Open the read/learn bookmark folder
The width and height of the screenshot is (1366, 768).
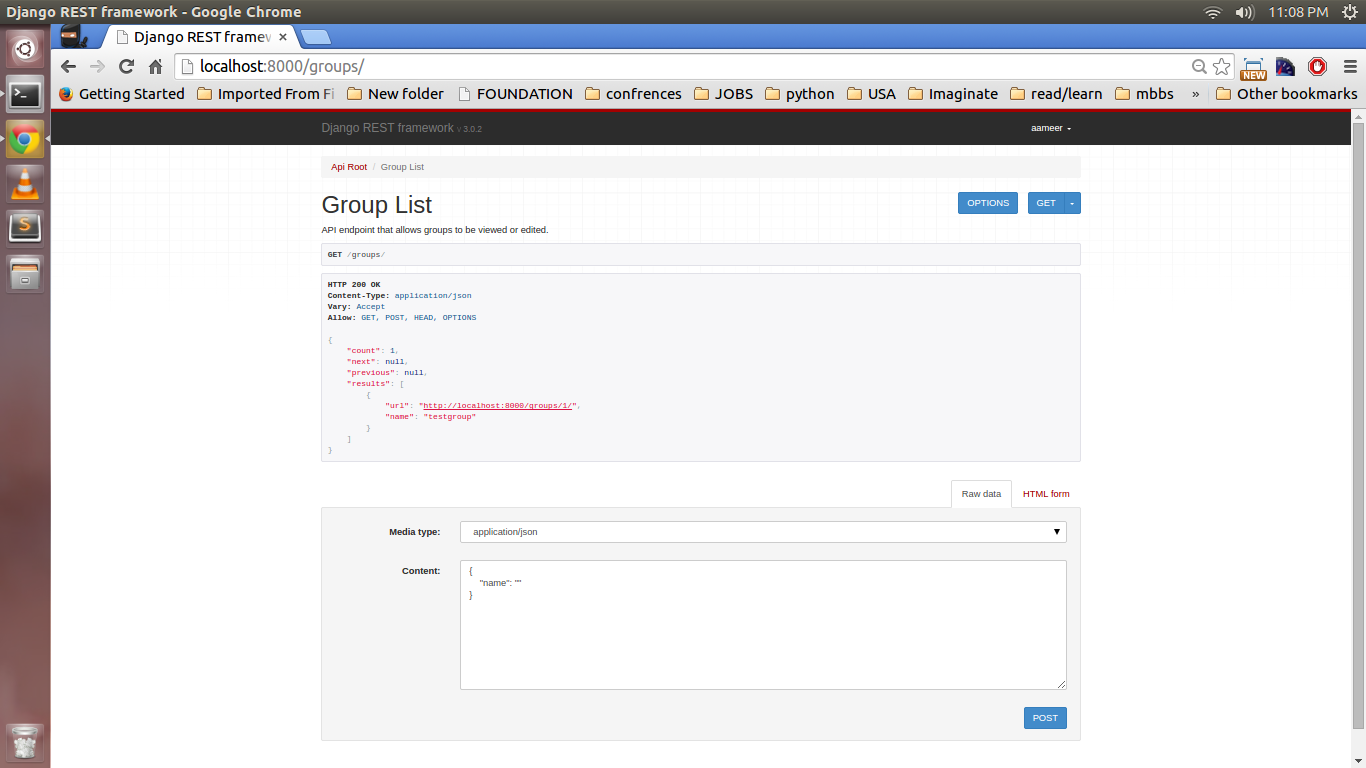(1056, 94)
